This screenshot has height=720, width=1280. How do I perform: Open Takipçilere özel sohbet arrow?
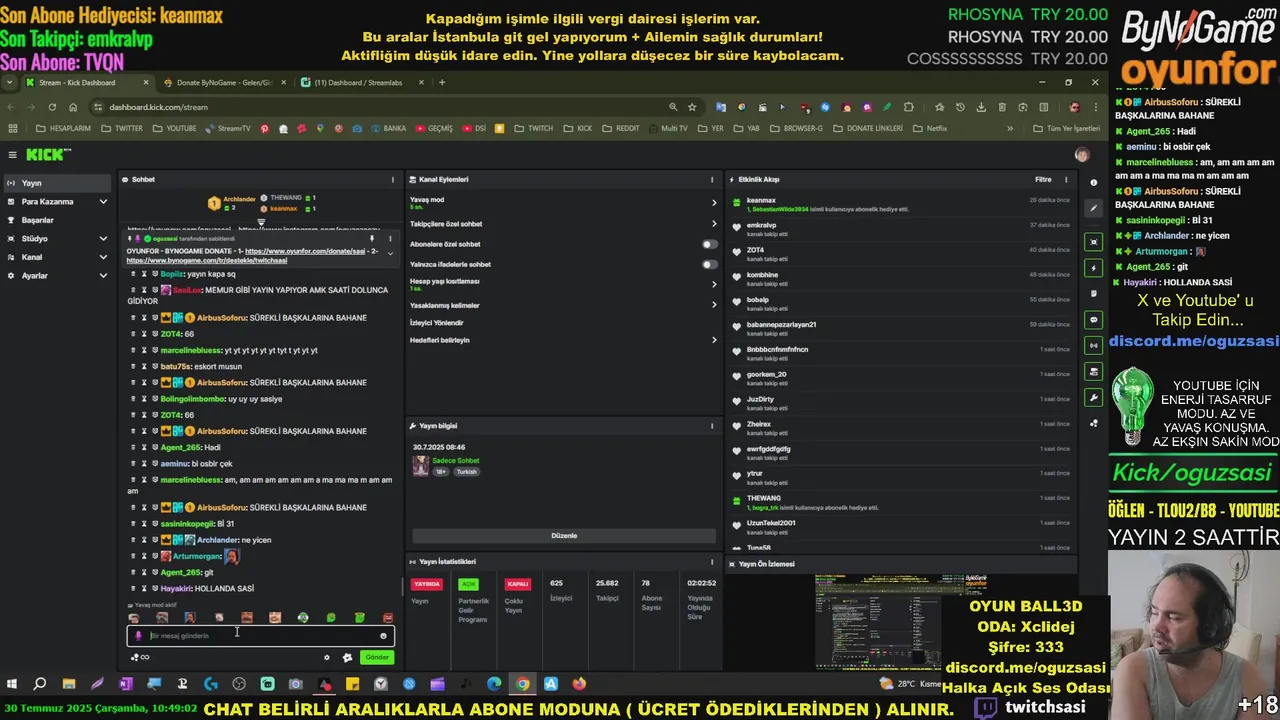tap(714, 224)
